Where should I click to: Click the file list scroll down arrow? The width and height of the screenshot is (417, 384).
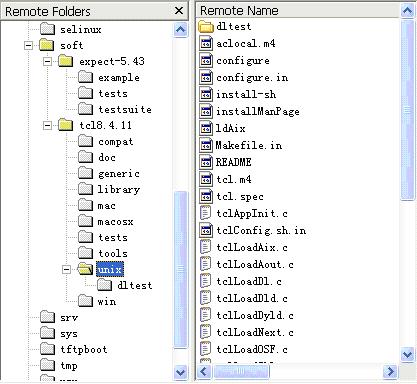[407, 354]
